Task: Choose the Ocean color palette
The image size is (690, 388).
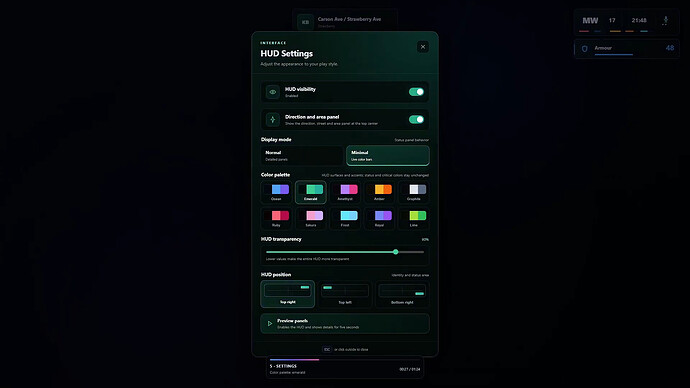Action: pos(276,192)
